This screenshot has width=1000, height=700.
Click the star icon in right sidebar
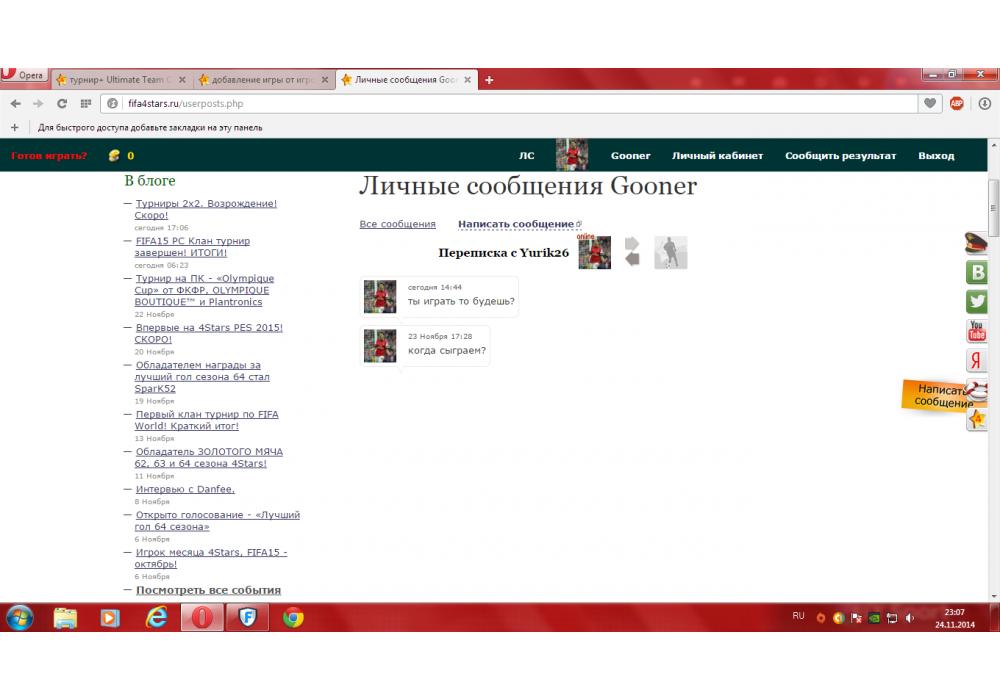(x=976, y=419)
